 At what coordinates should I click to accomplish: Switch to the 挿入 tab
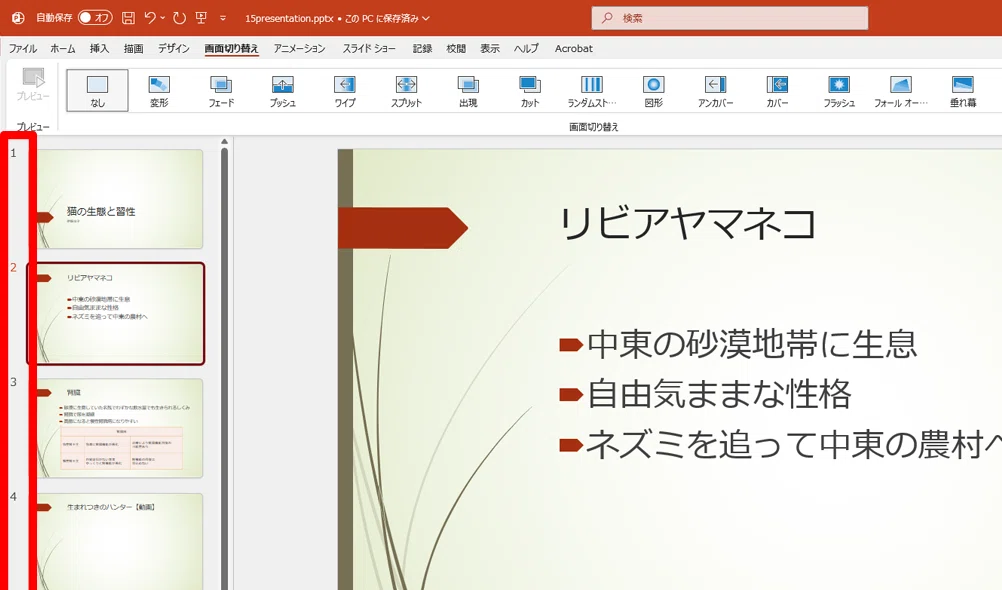coord(99,49)
